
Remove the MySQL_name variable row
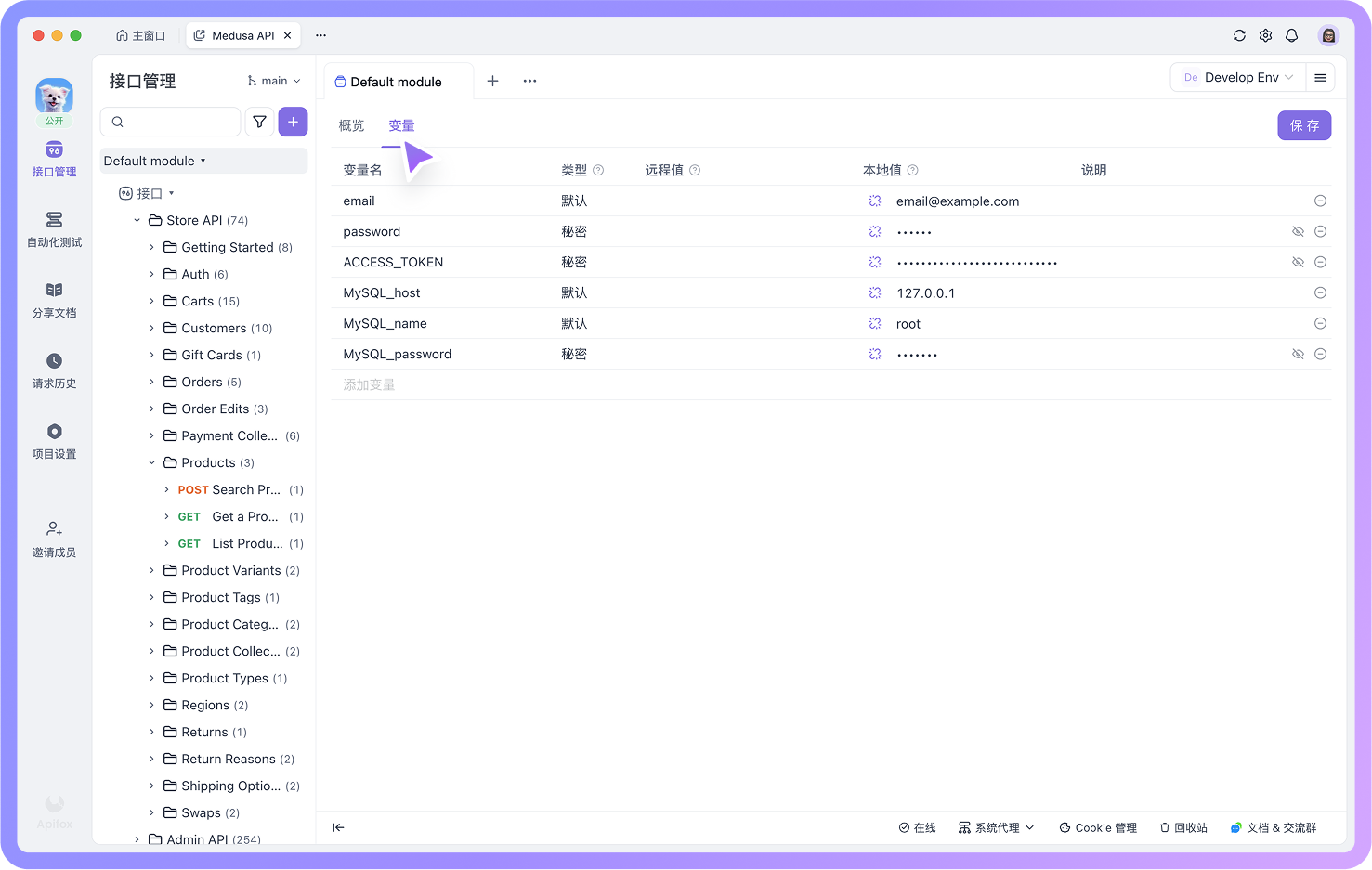tap(1320, 323)
